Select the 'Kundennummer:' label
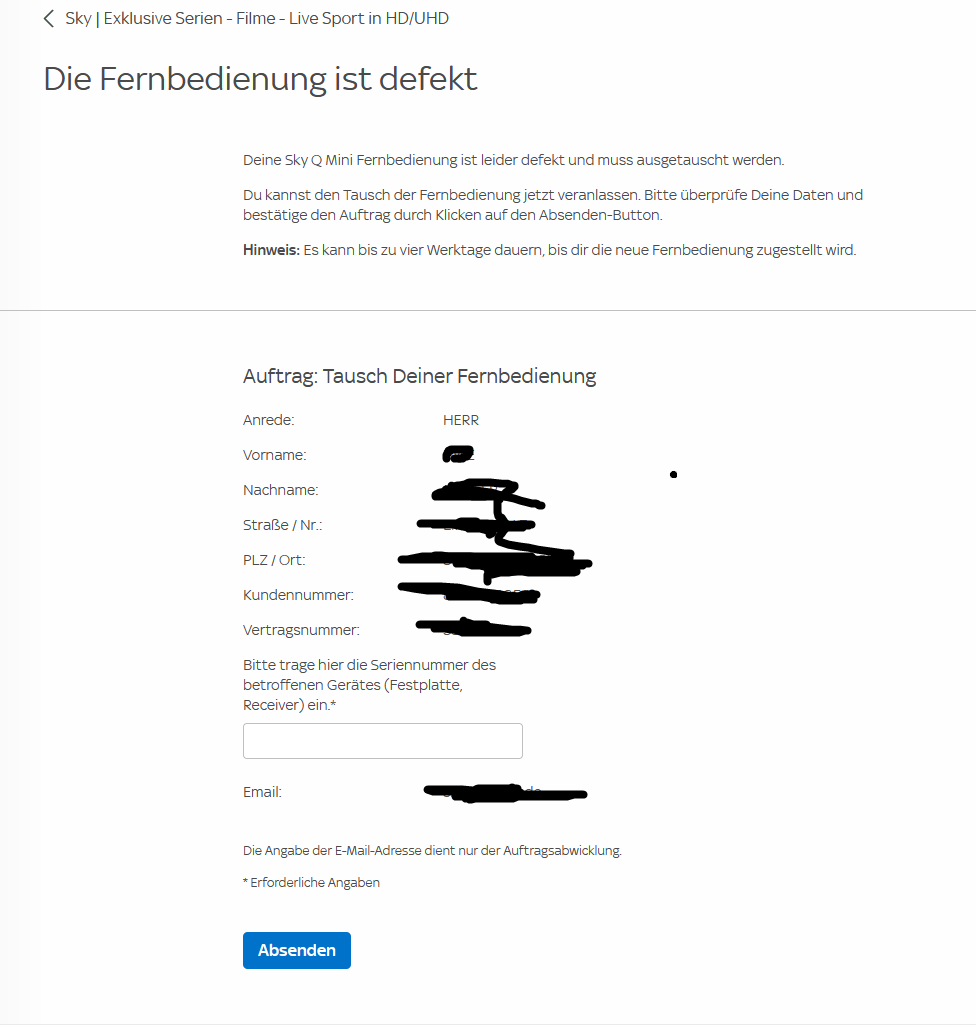Image resolution: width=976 pixels, height=1035 pixels. tap(298, 595)
